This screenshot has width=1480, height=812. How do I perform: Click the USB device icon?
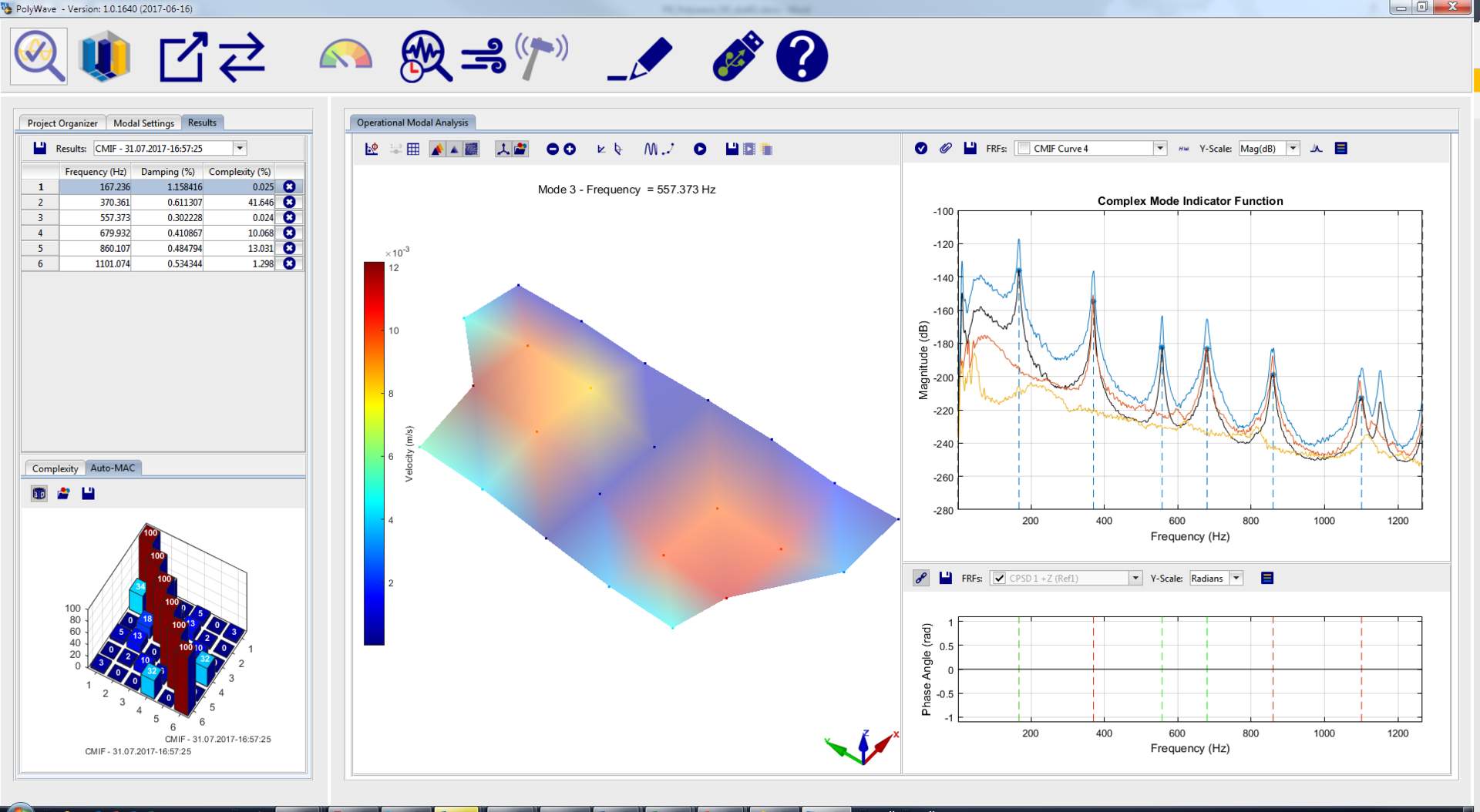737,56
